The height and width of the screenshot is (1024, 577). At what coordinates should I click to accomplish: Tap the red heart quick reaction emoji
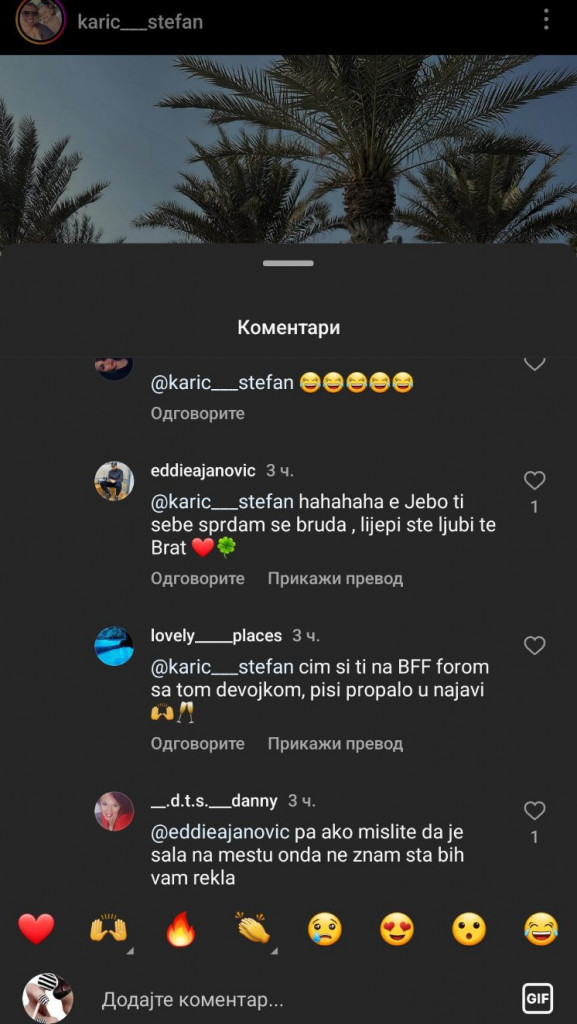click(x=36, y=929)
